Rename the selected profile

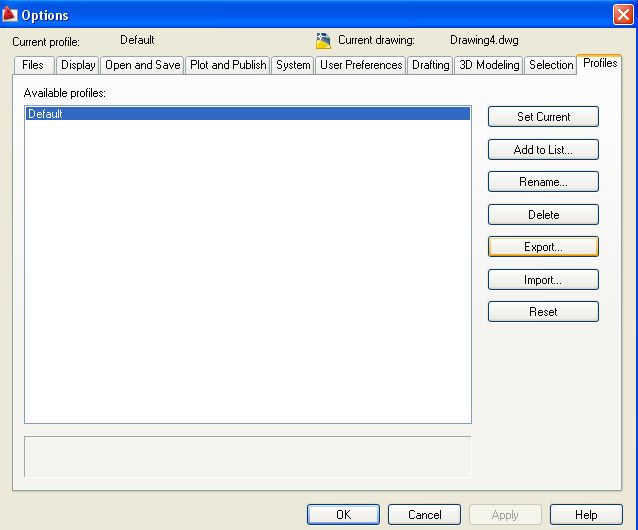point(543,182)
